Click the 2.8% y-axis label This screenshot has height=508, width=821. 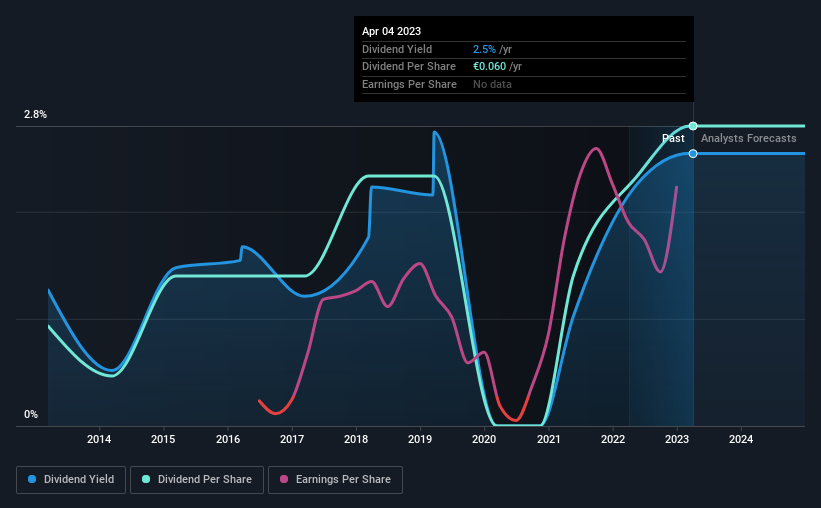36,115
